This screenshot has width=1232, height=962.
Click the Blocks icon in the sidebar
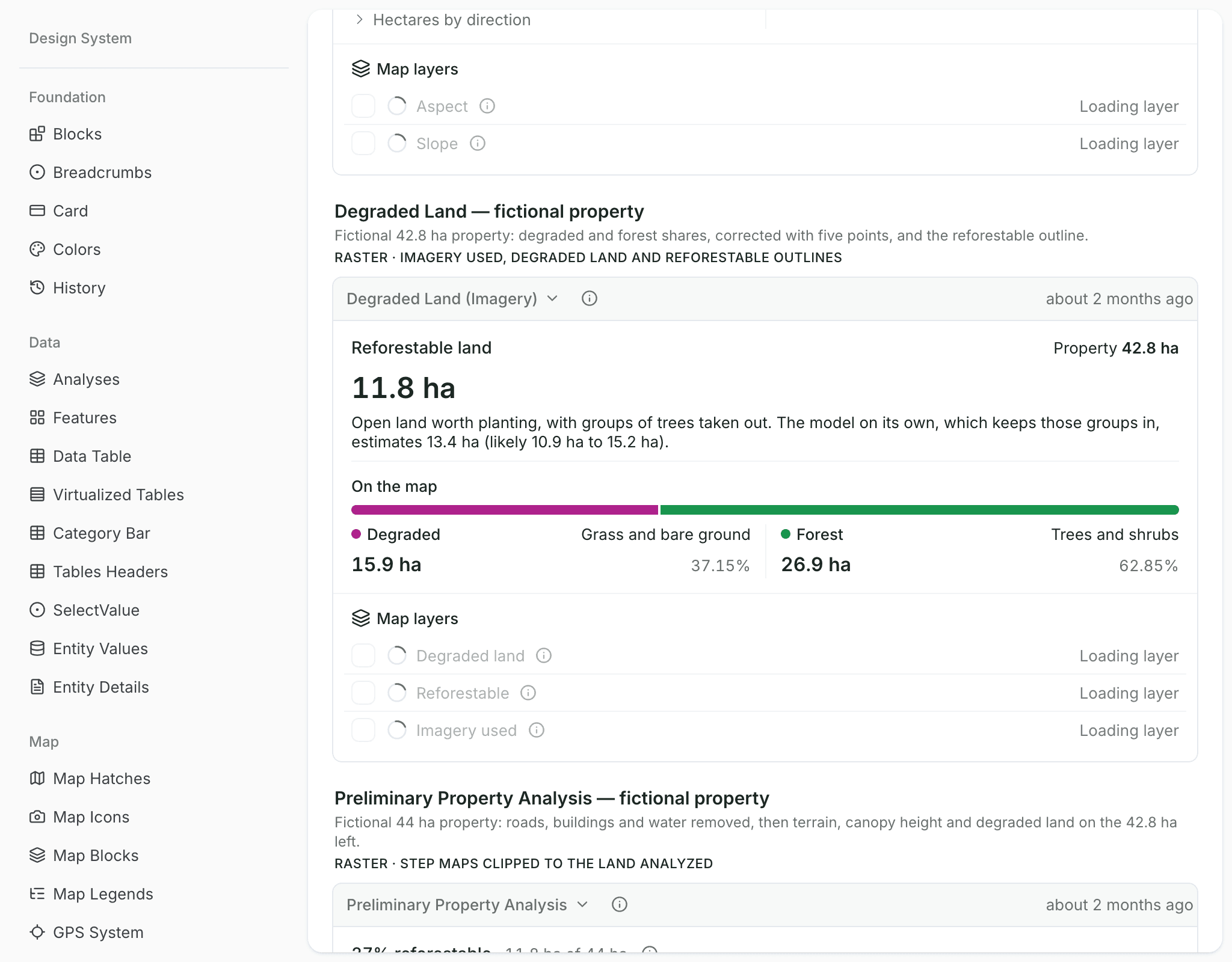(x=37, y=134)
